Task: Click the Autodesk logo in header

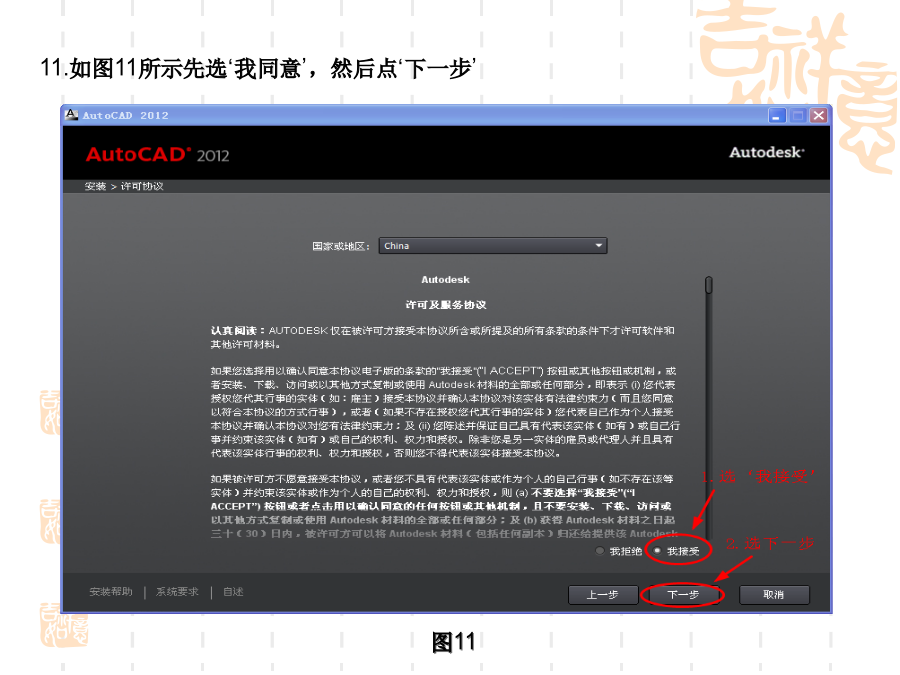Action: pos(767,152)
